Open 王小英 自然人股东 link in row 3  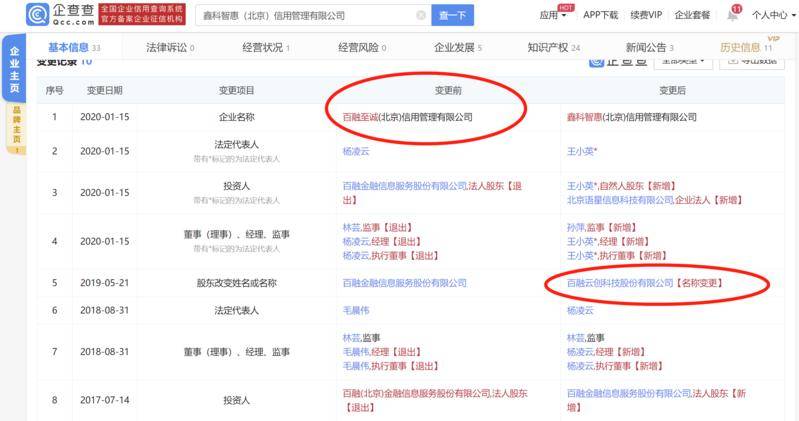(x=621, y=186)
